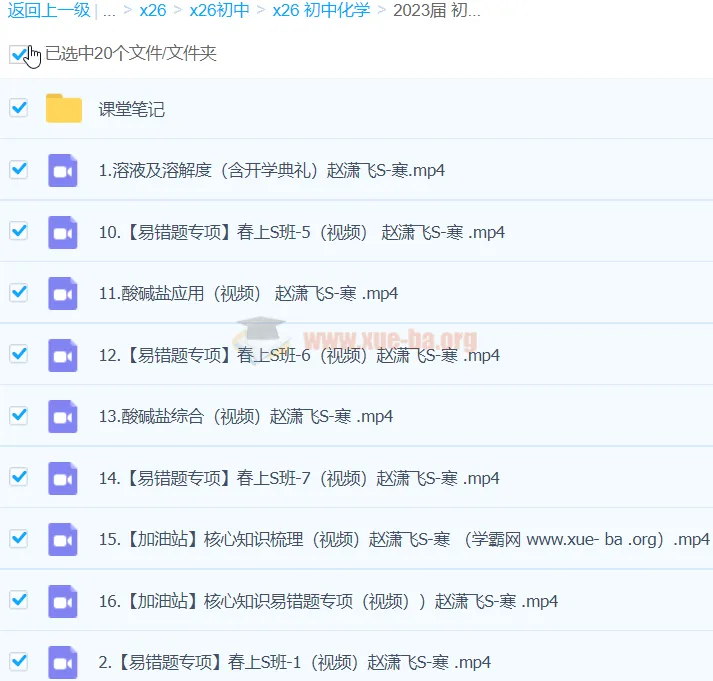
Task: Uncheck 2.【易错题专项】春上S班-1 checkbox
Action: (x=19, y=661)
